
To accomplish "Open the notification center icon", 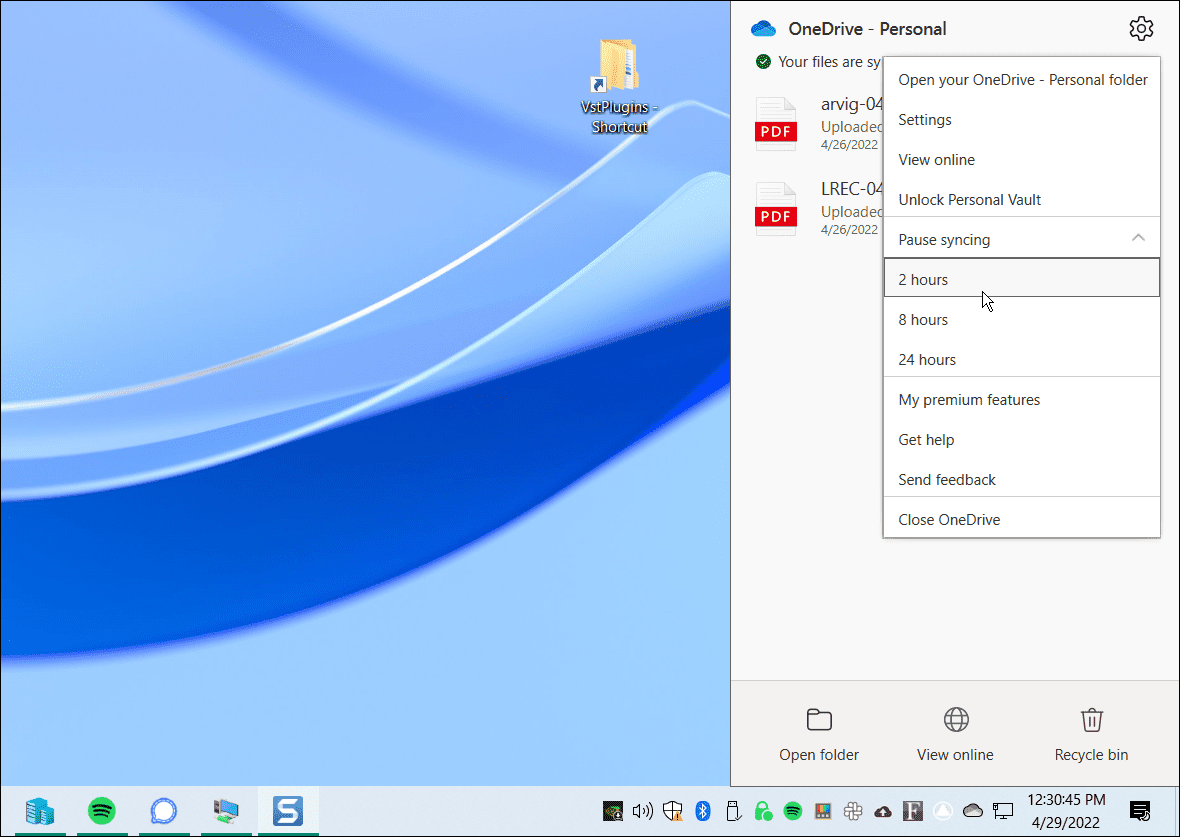I will (x=1140, y=811).
